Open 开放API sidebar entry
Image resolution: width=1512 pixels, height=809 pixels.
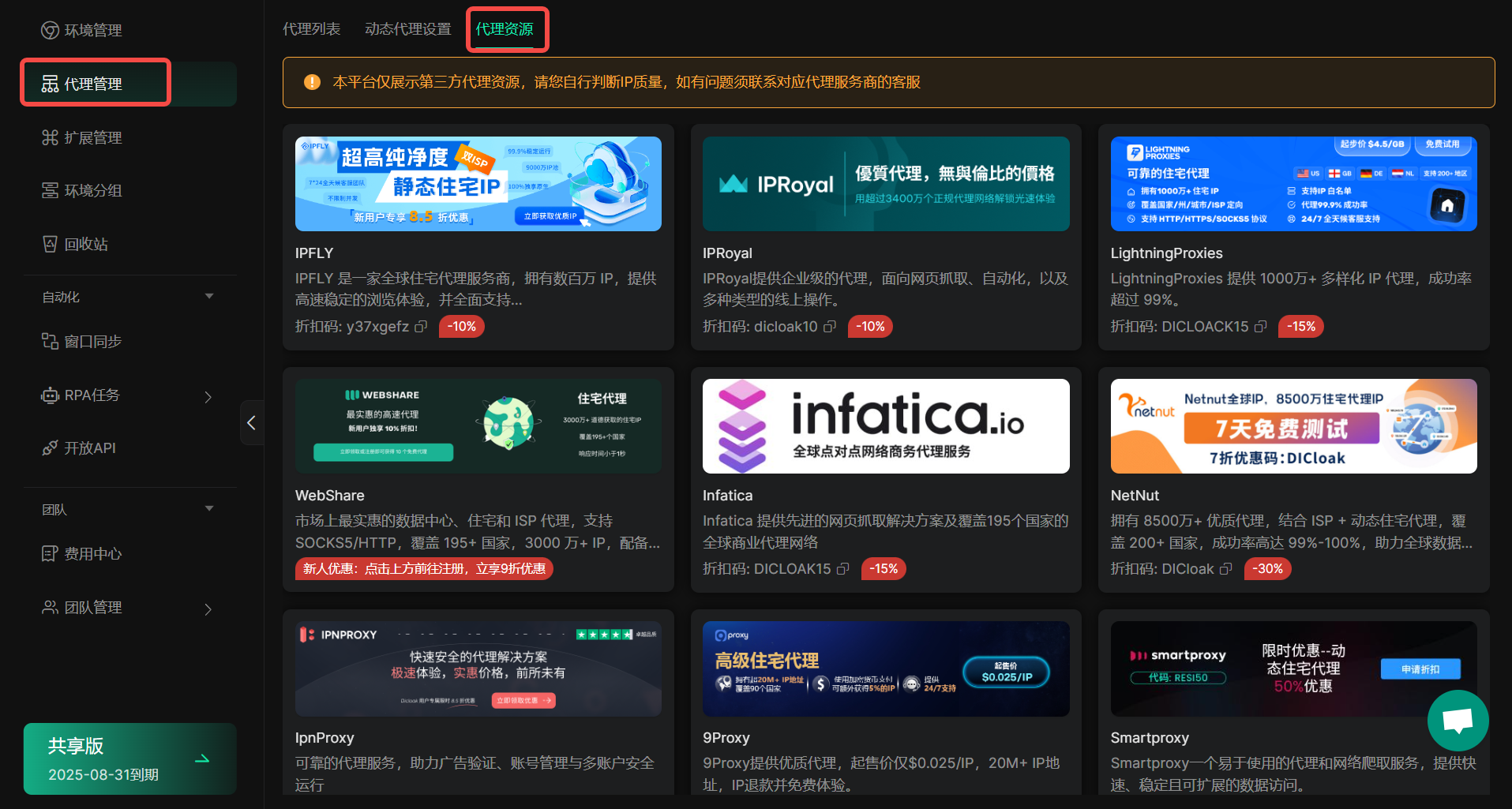130,448
